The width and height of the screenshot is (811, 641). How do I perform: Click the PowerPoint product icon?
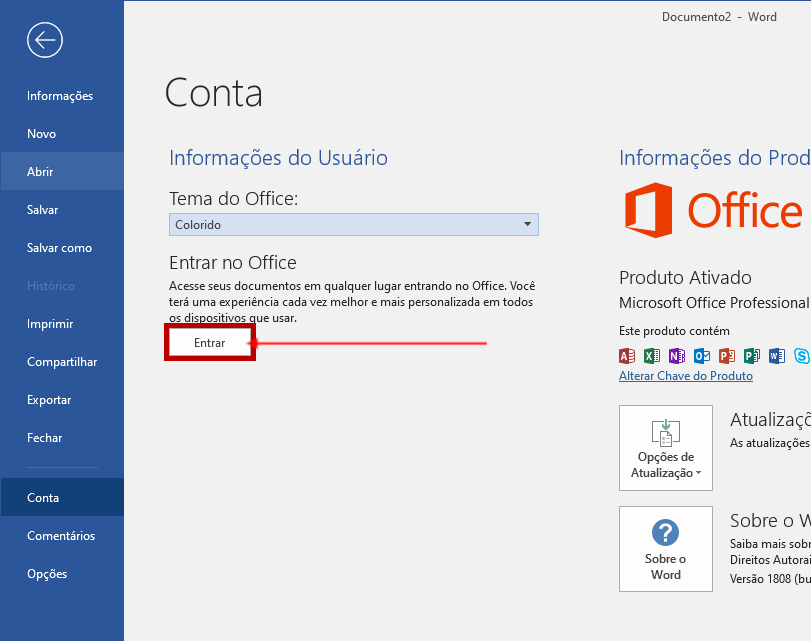click(x=727, y=356)
